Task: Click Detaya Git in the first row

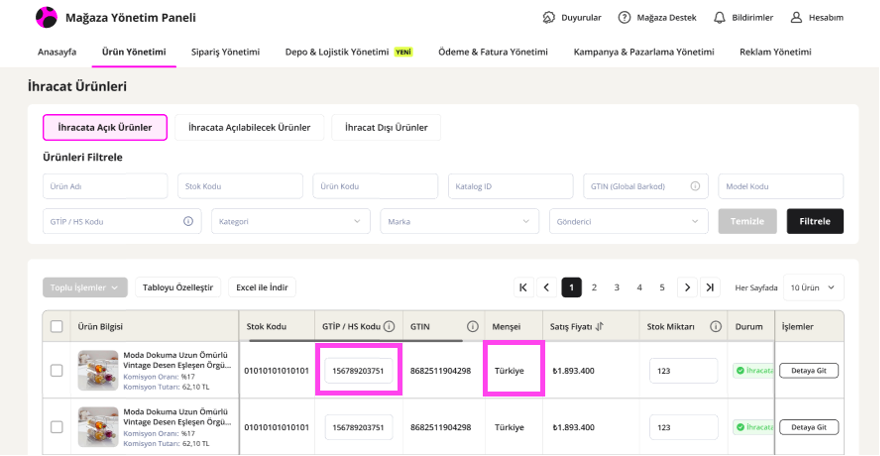Action: pos(809,371)
